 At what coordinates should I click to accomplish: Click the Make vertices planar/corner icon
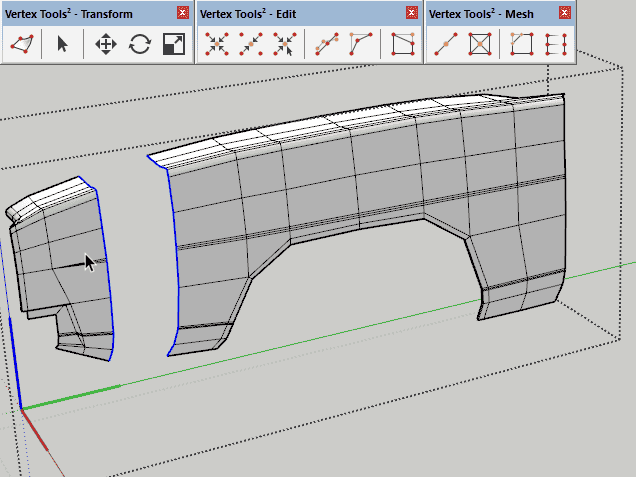coord(361,44)
